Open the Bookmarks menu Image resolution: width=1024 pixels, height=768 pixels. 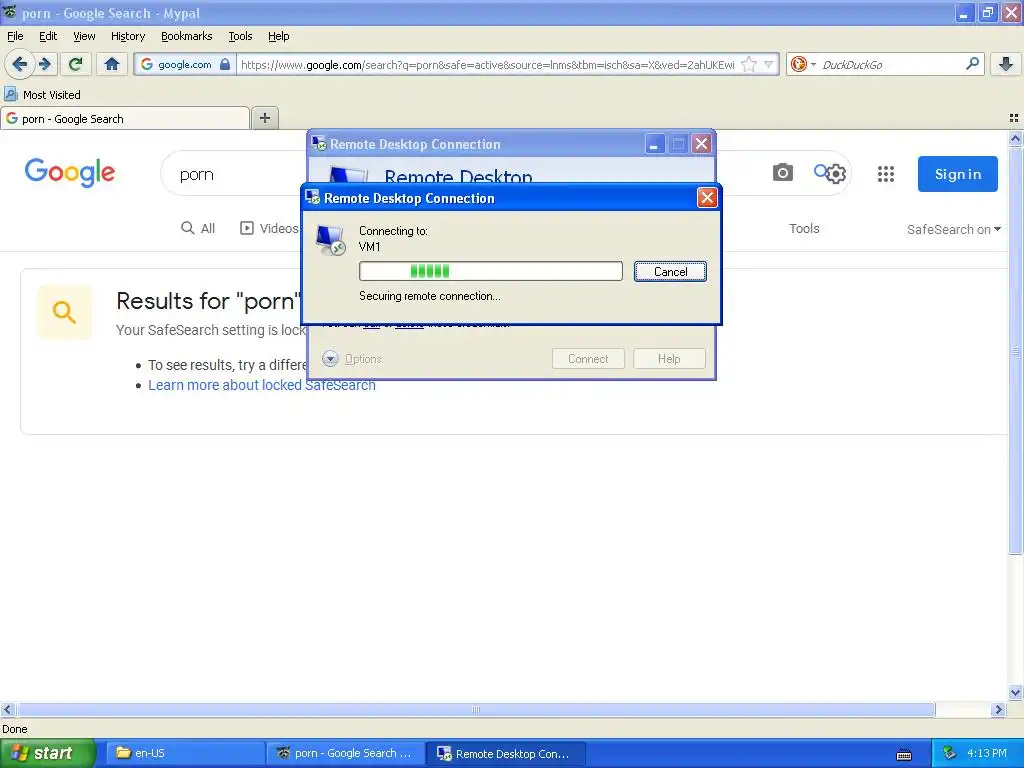point(186,36)
